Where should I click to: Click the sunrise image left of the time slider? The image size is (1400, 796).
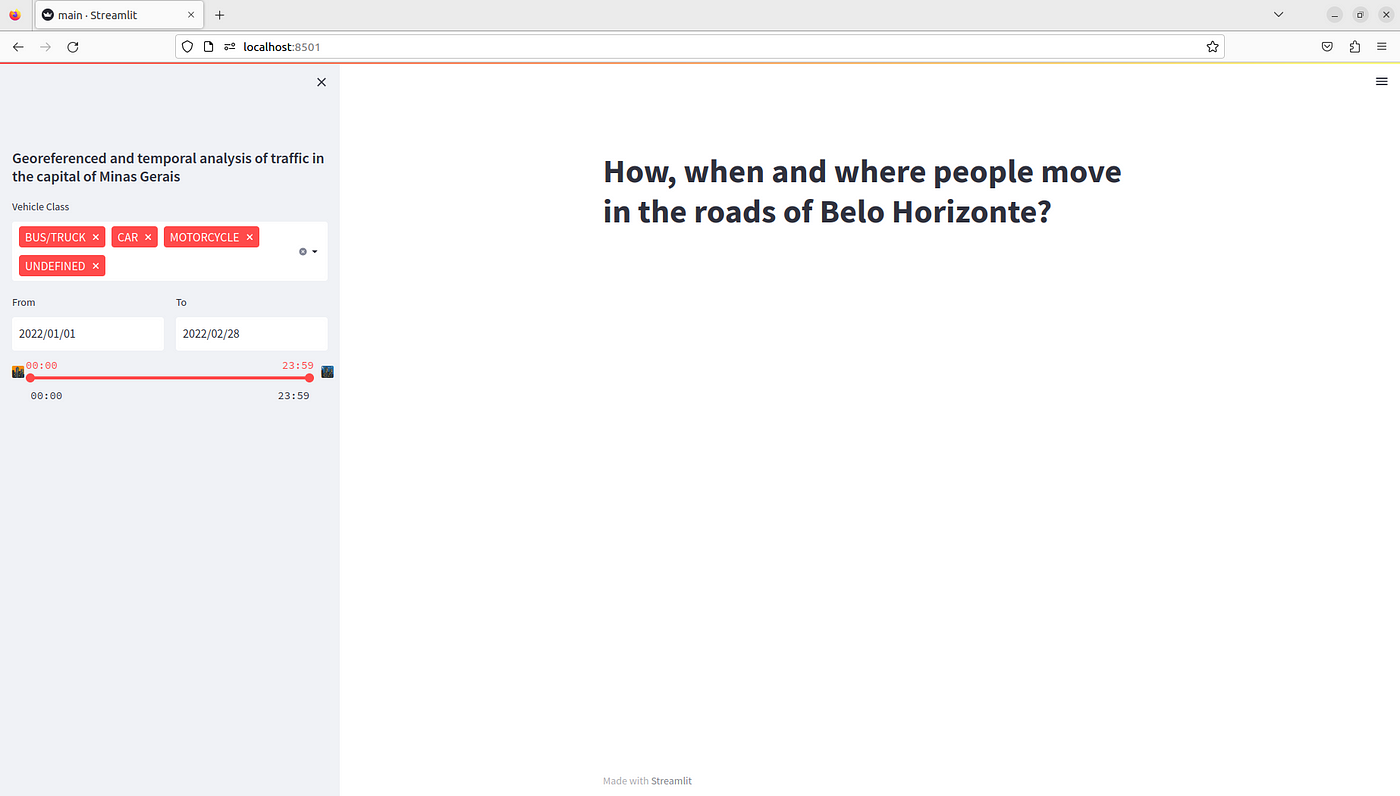pyautogui.click(x=17, y=371)
